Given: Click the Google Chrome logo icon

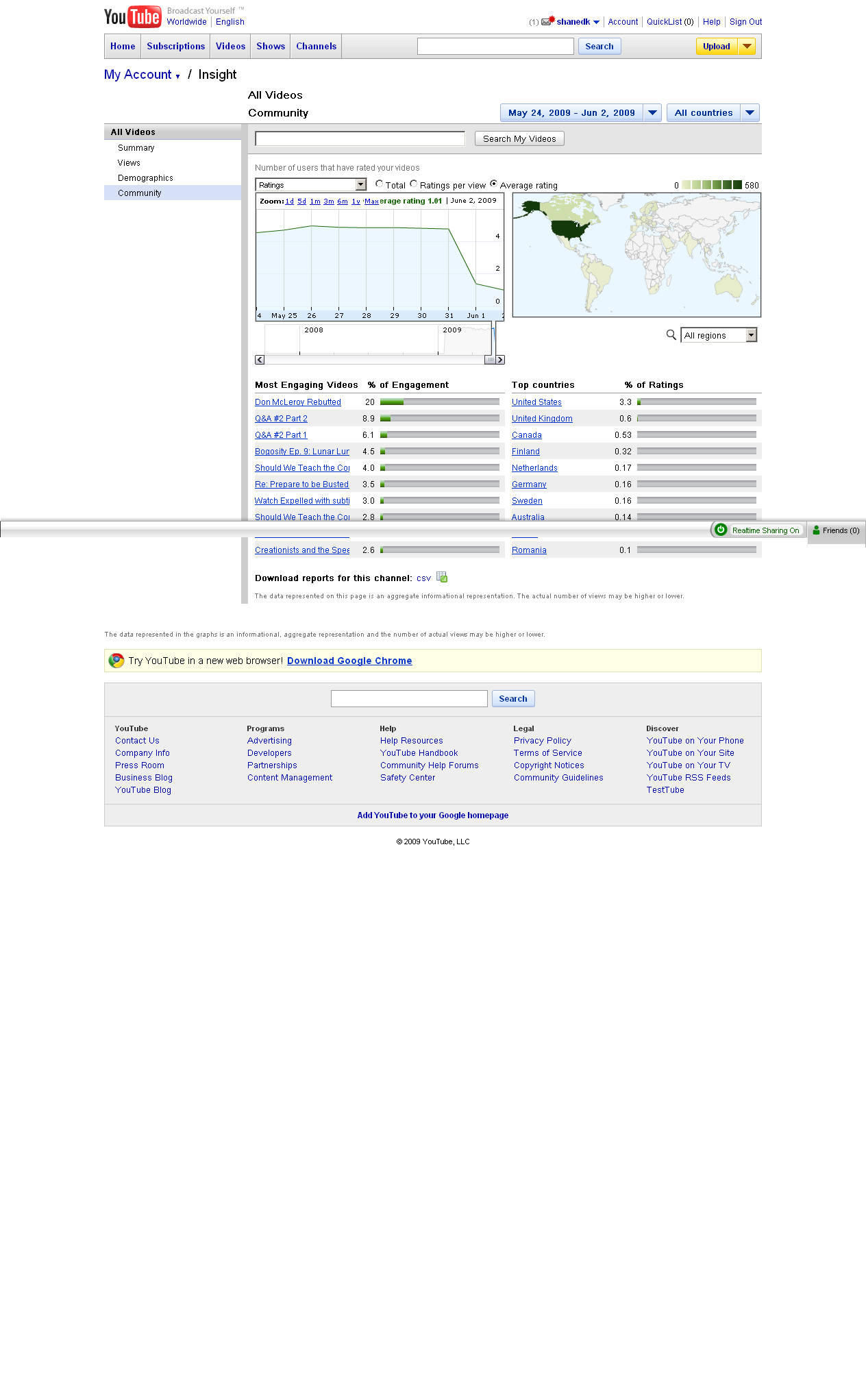Looking at the screenshot, I should click(116, 661).
